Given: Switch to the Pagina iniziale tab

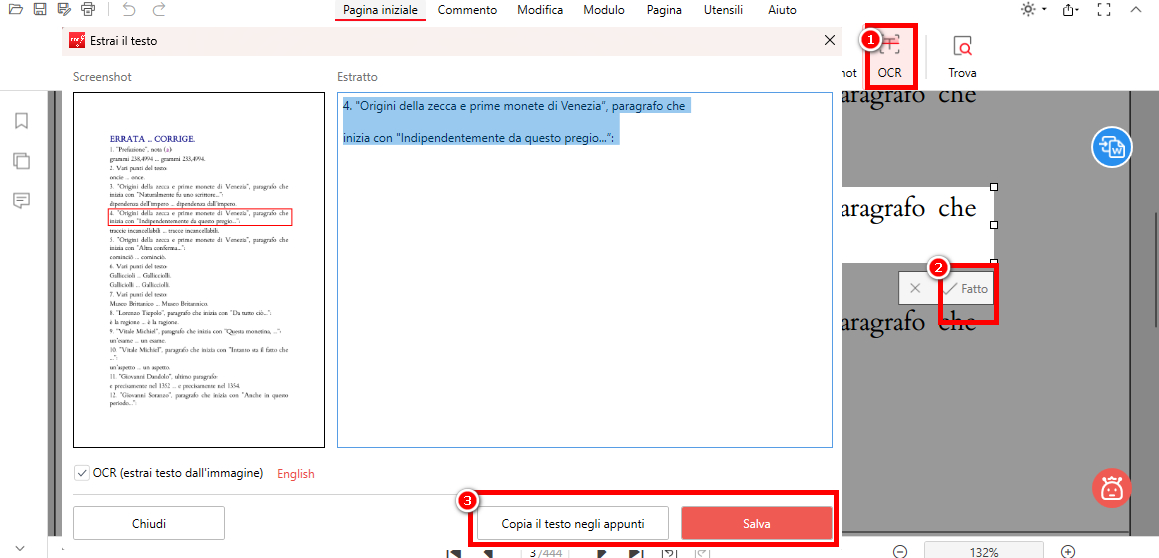Looking at the screenshot, I should click(x=381, y=10).
